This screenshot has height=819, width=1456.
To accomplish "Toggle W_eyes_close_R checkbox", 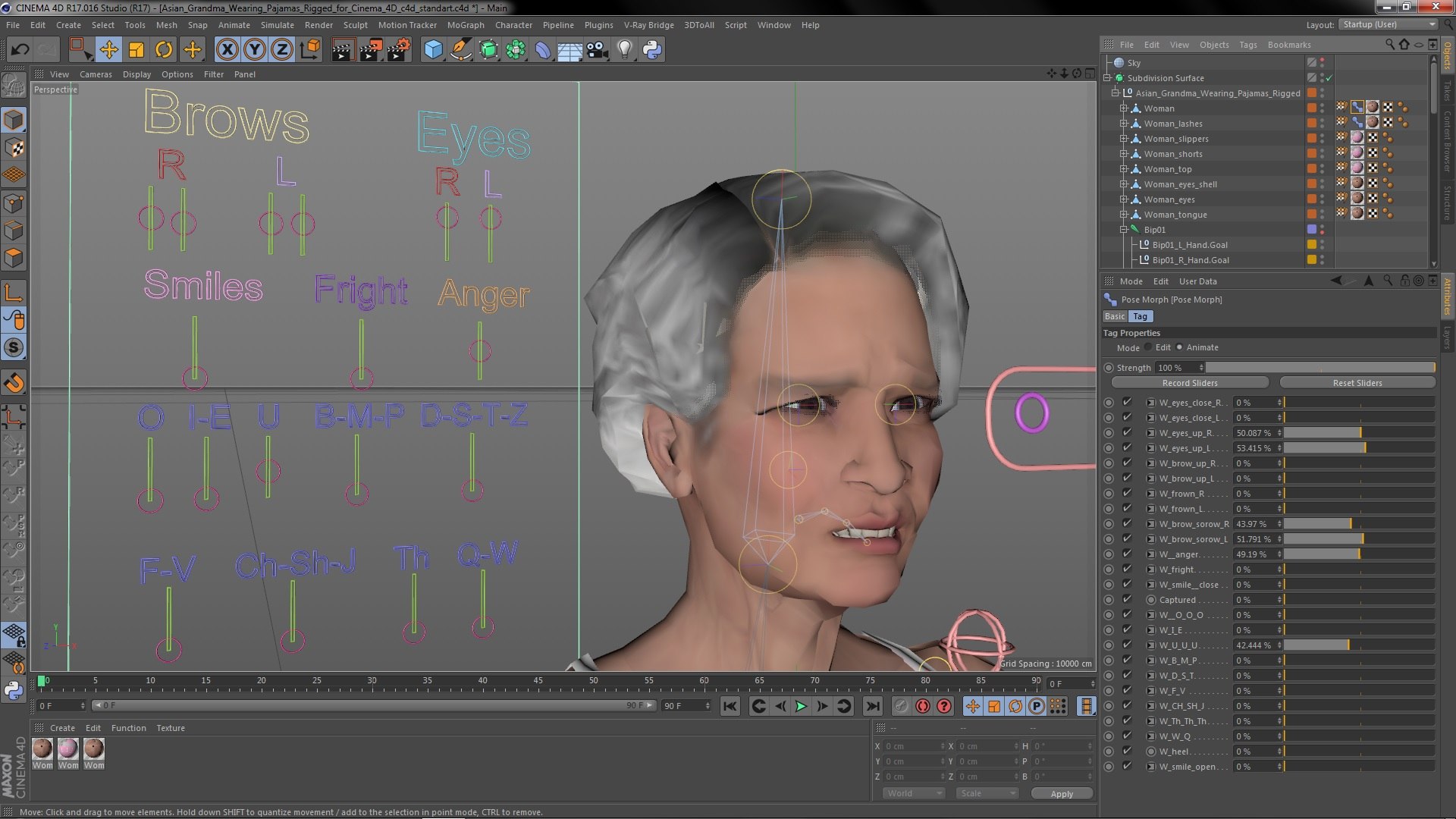I will 1127,402.
